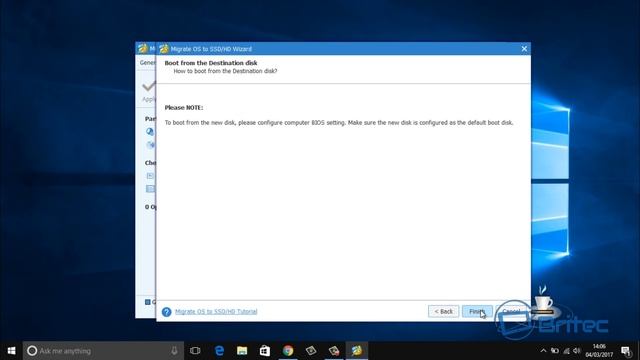Viewport: 640px width, 360px height.
Task: Click the 'Please NOTE:' label
Action: 184,108
